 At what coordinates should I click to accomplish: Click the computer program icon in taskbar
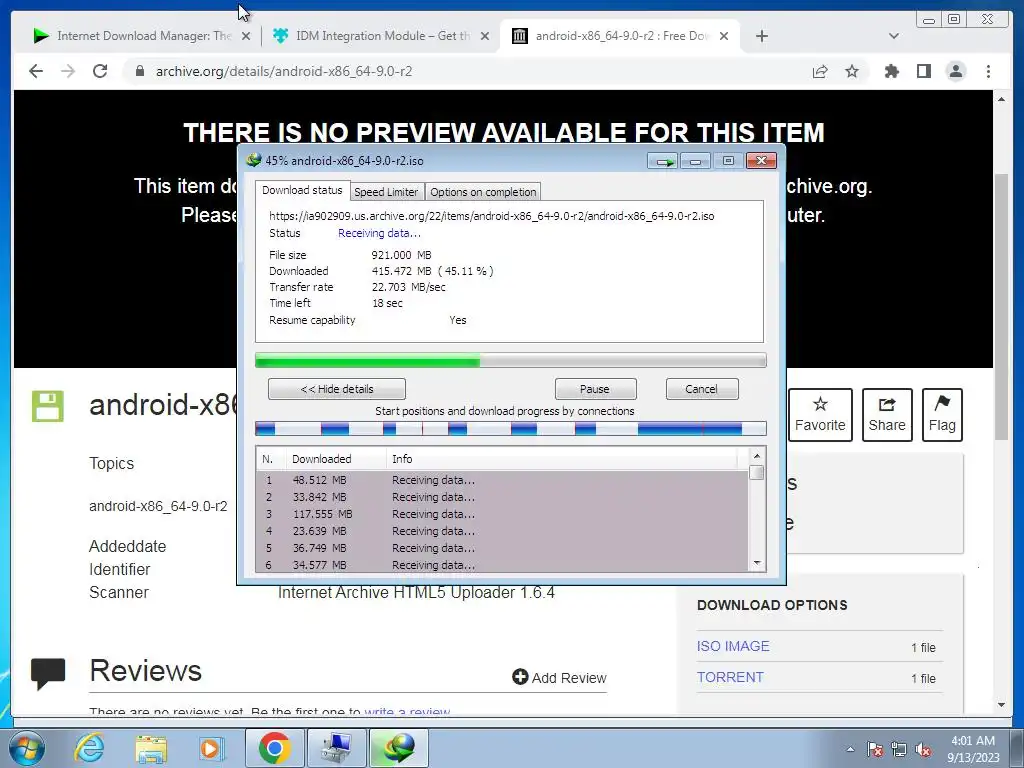(337, 748)
